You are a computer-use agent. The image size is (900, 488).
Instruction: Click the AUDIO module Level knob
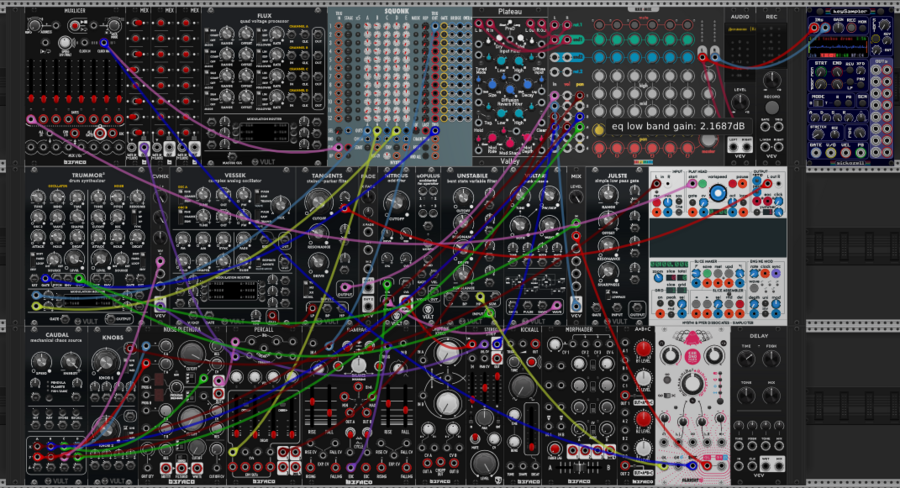click(740, 103)
